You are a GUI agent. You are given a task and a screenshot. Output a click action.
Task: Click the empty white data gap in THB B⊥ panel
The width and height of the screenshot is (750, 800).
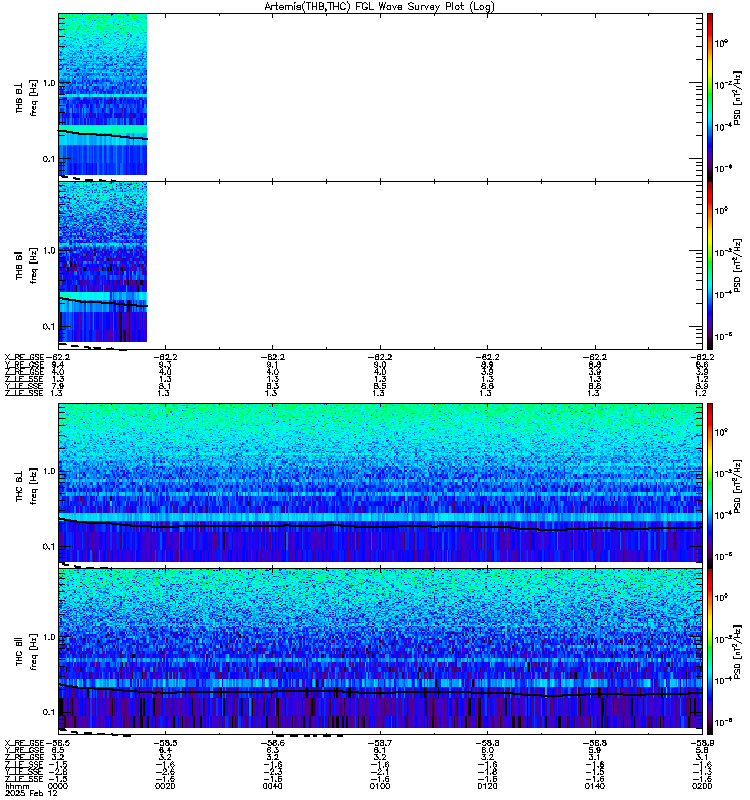pos(423,96)
